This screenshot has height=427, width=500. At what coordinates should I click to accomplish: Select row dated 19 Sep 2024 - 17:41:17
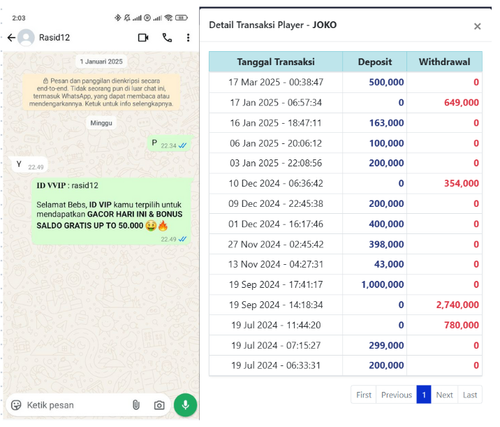point(346,285)
